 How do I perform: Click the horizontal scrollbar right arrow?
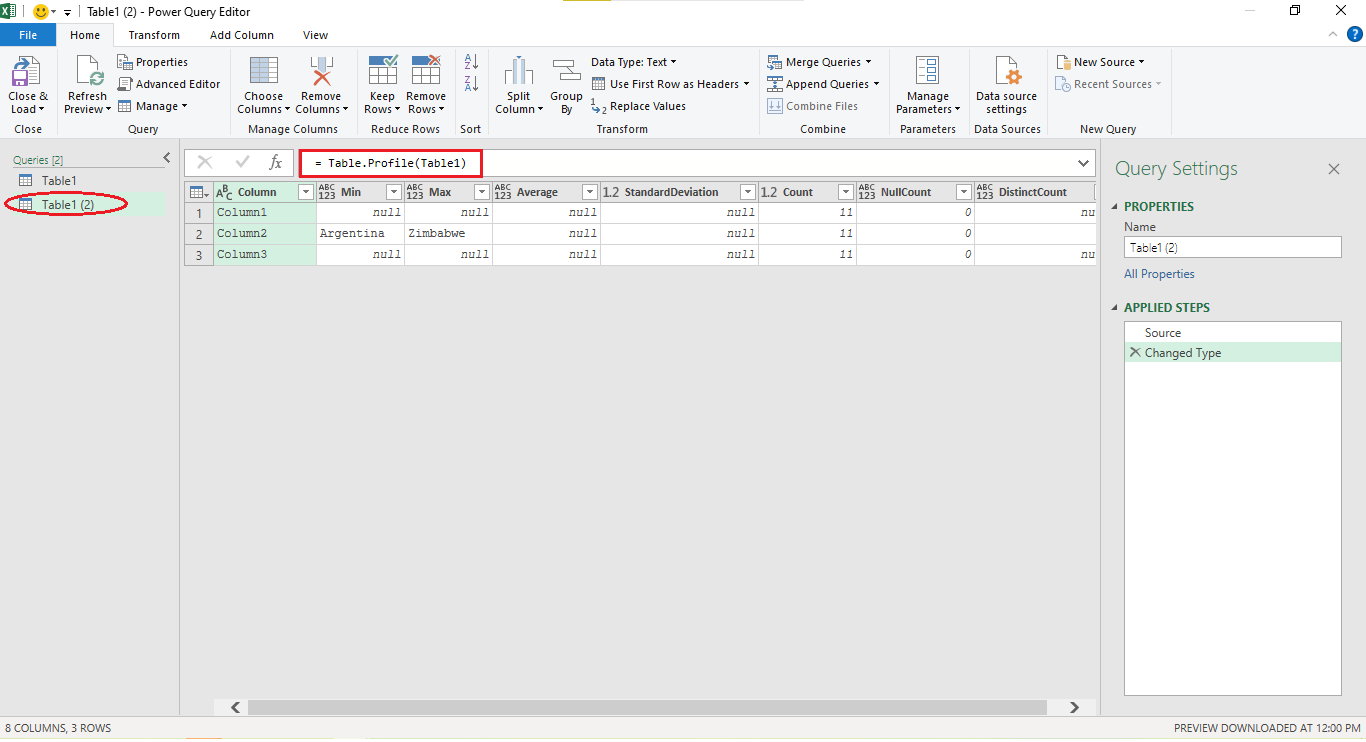click(1075, 707)
